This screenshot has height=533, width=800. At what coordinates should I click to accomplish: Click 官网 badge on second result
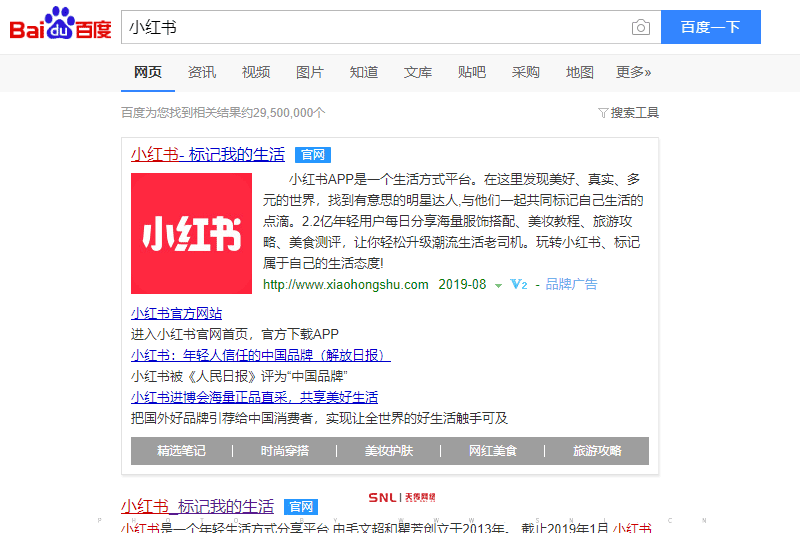click(301, 507)
